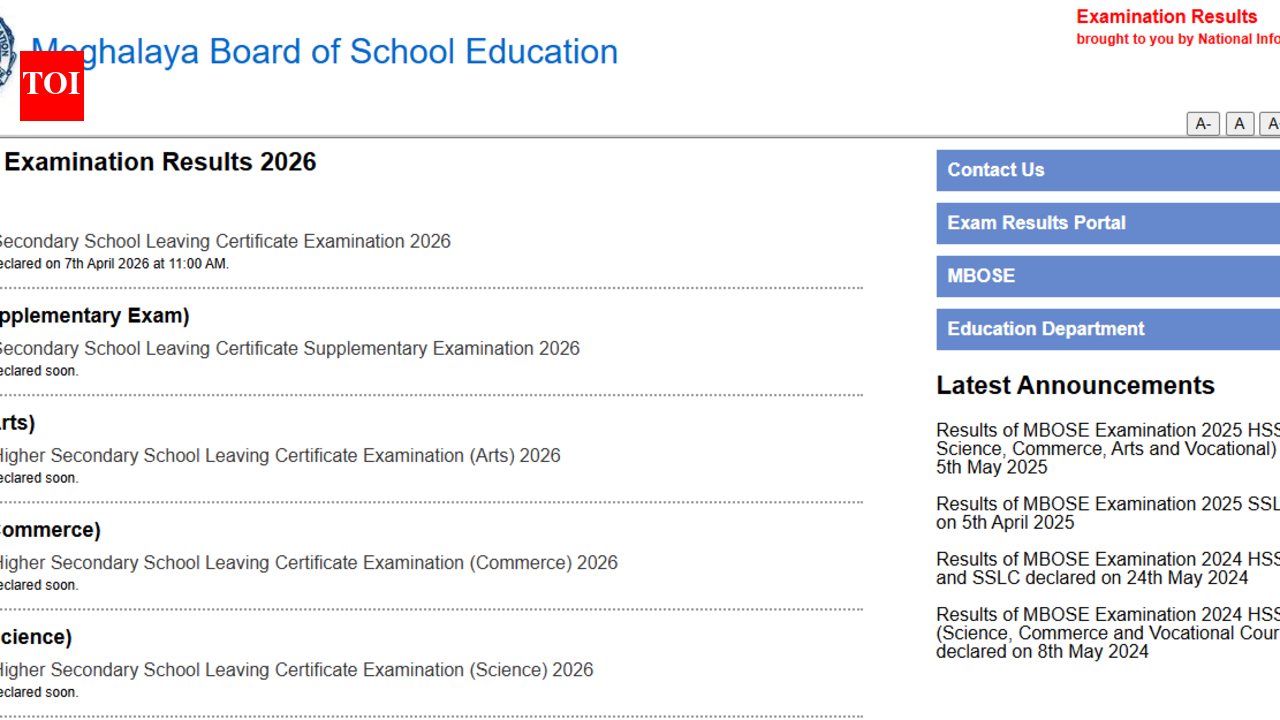Open HSSLC Science 2026 result link
The image size is (1280, 720).
coord(296,669)
